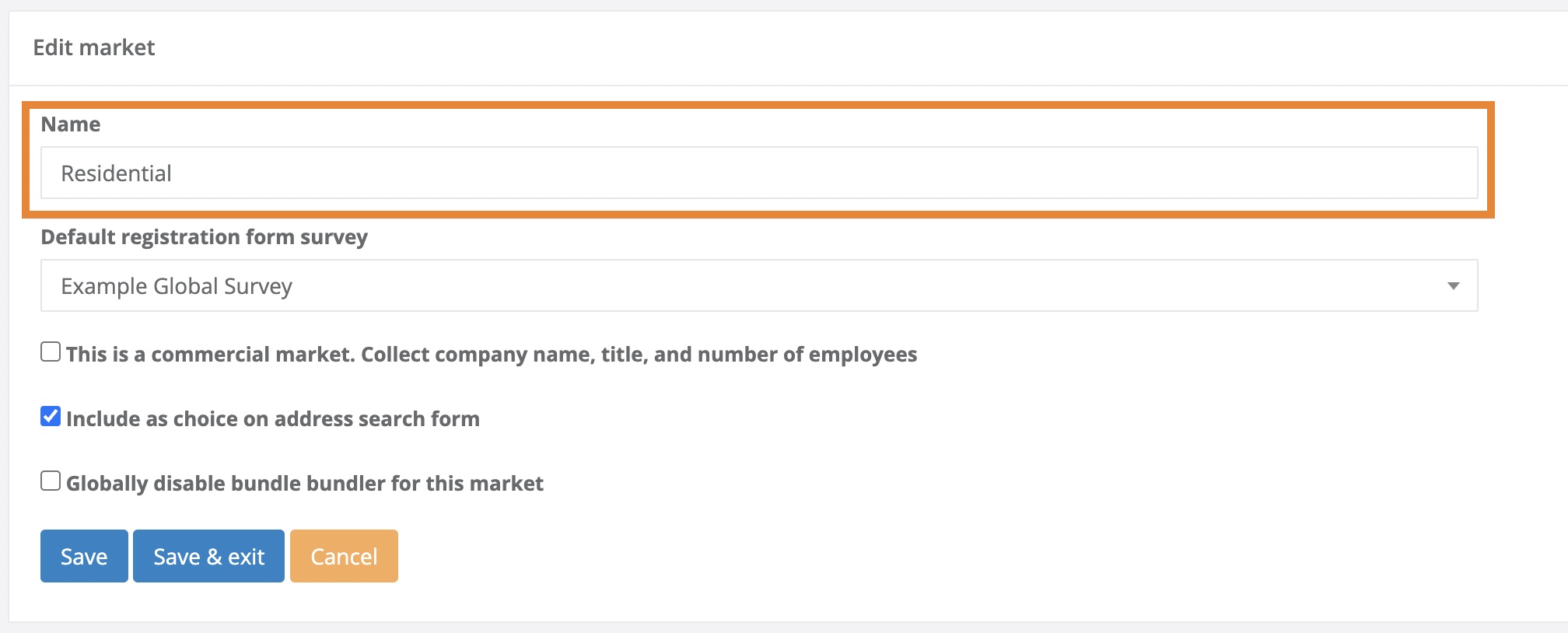Select the 'Example Global Survey' dropdown value
1568x633 pixels.
point(177,286)
